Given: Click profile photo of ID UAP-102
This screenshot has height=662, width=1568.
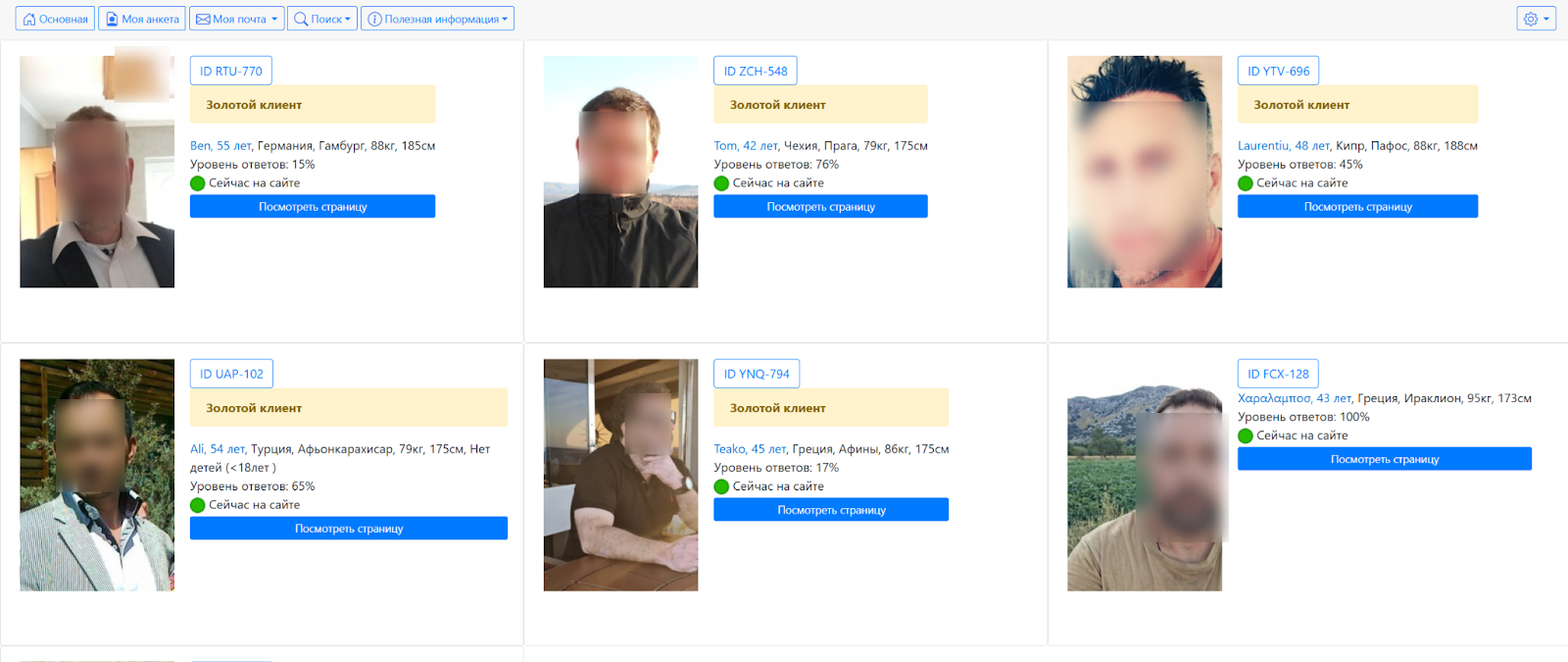Looking at the screenshot, I should 97,475.
